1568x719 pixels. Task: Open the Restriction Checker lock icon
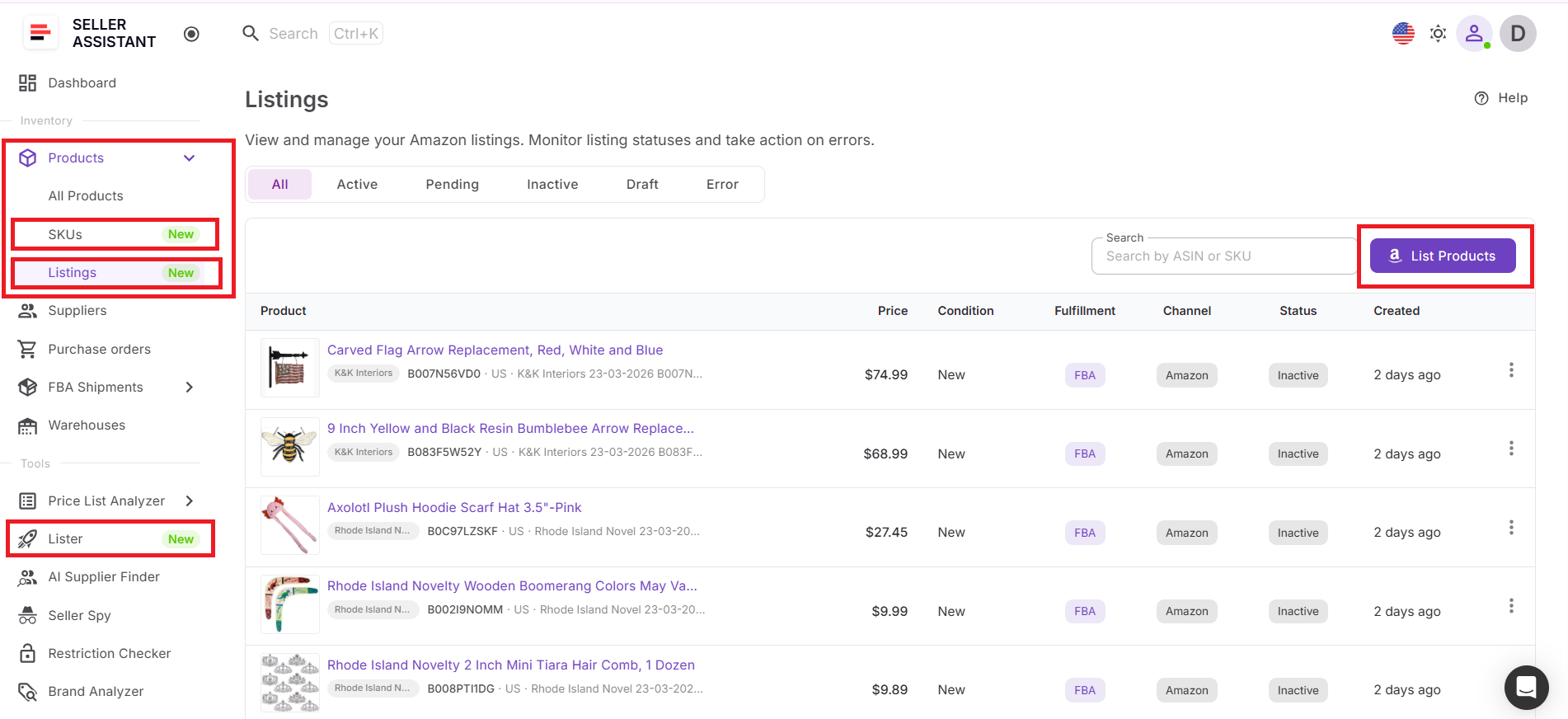pos(27,653)
